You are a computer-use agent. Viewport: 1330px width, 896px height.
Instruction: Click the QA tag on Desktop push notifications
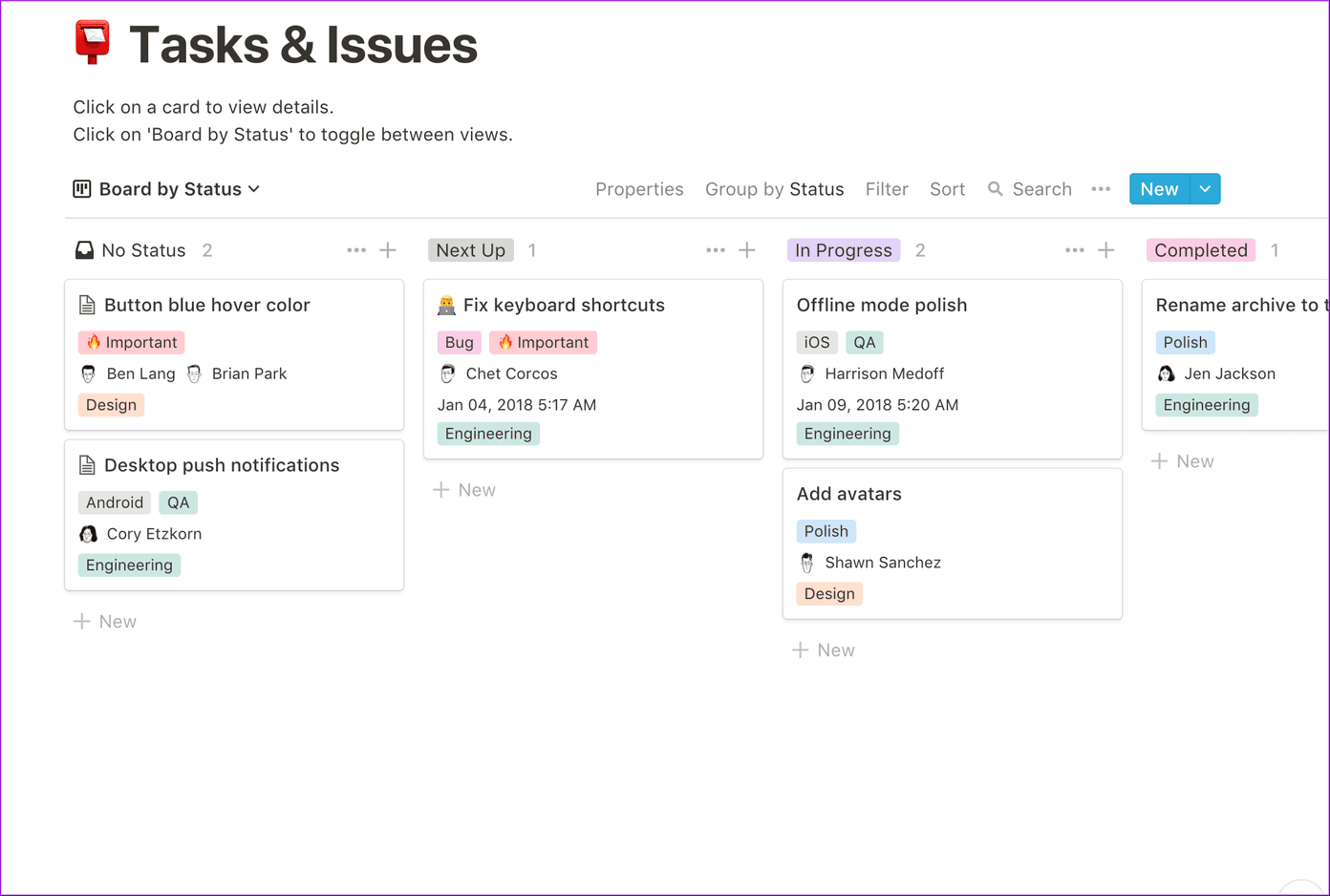click(179, 502)
